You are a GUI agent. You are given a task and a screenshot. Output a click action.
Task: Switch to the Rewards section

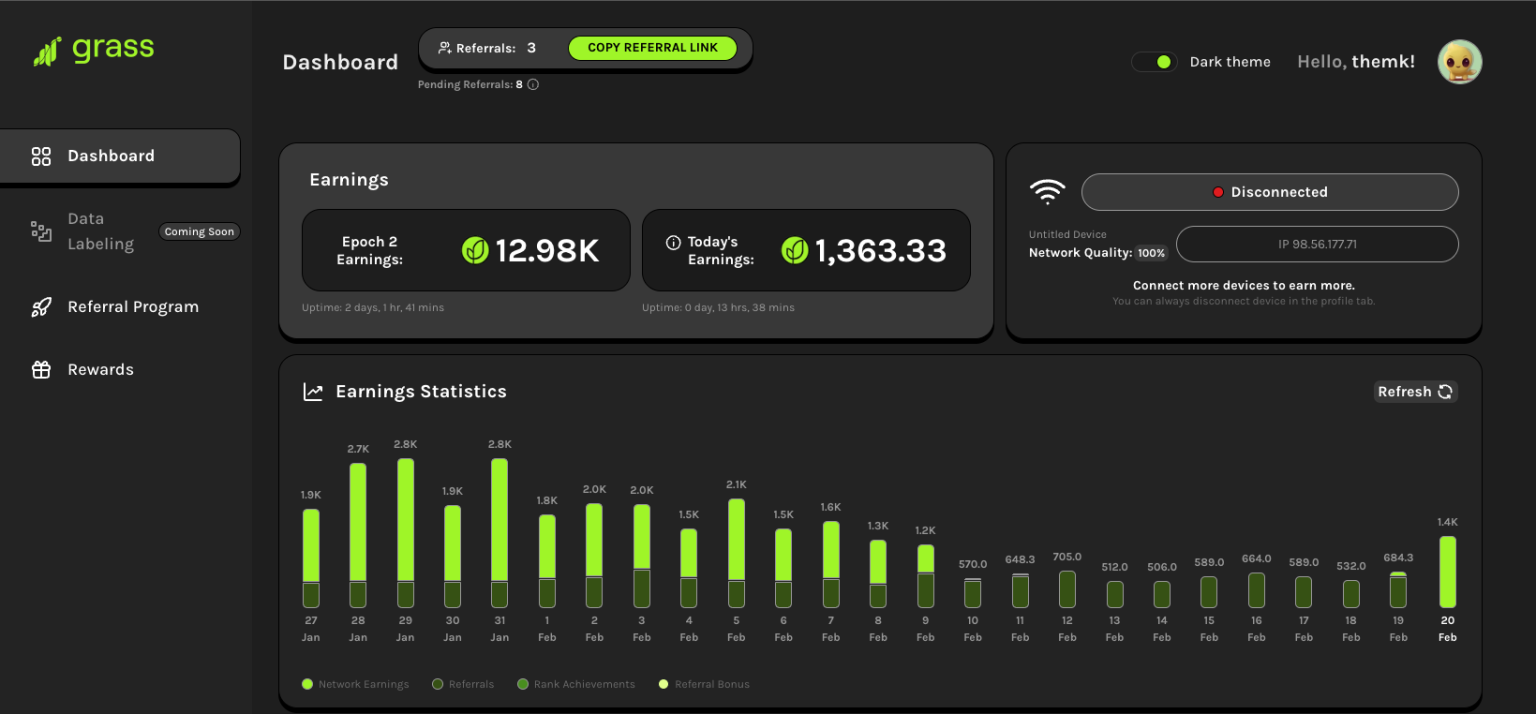click(x=100, y=369)
